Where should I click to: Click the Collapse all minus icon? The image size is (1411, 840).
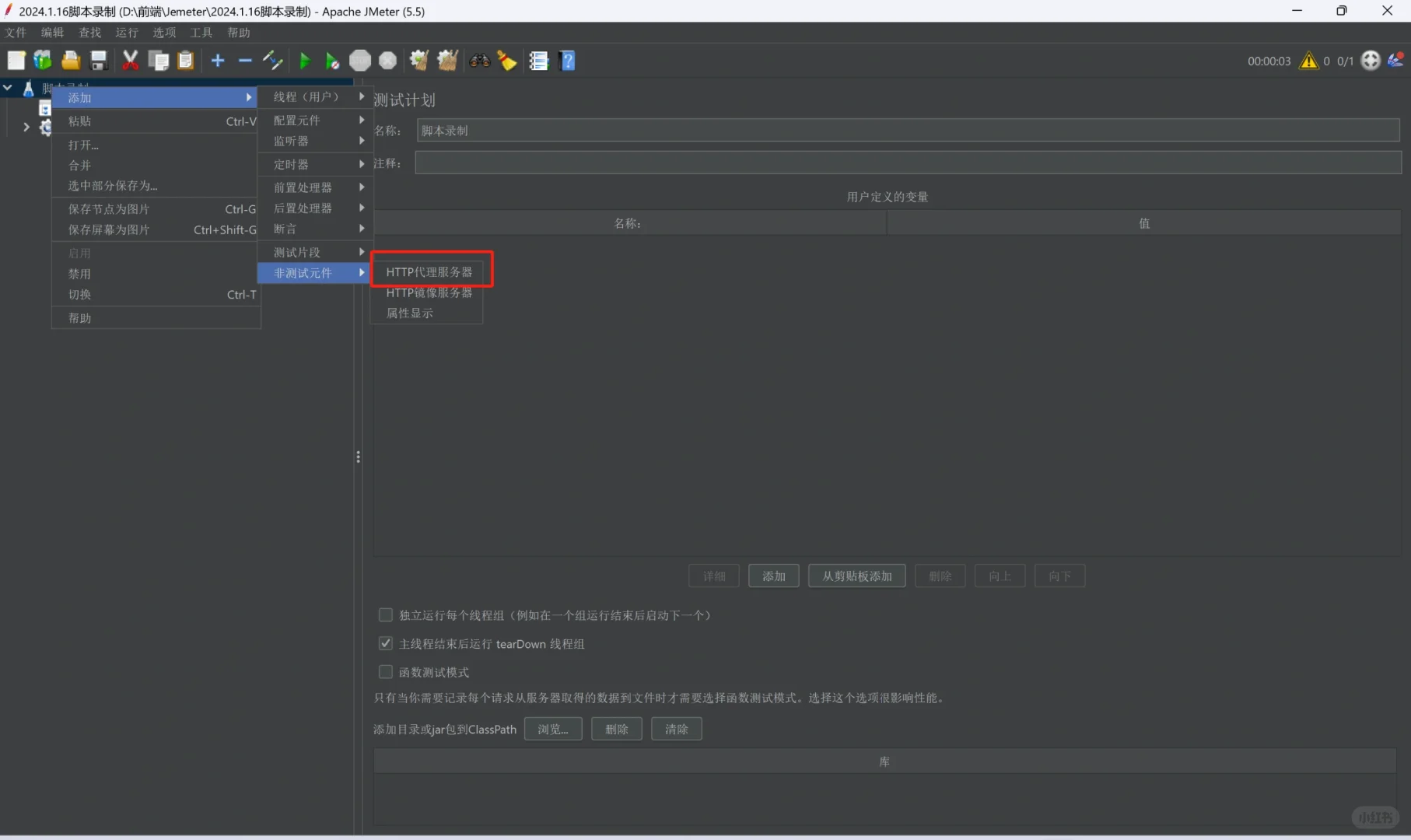pyautogui.click(x=245, y=61)
